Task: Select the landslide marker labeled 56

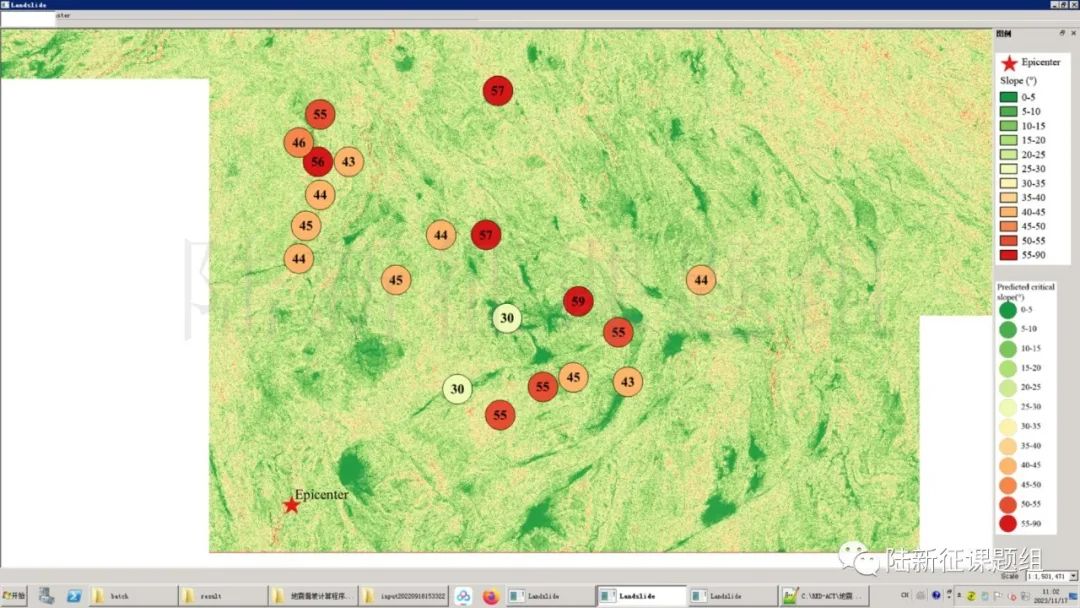Action: pos(318,161)
